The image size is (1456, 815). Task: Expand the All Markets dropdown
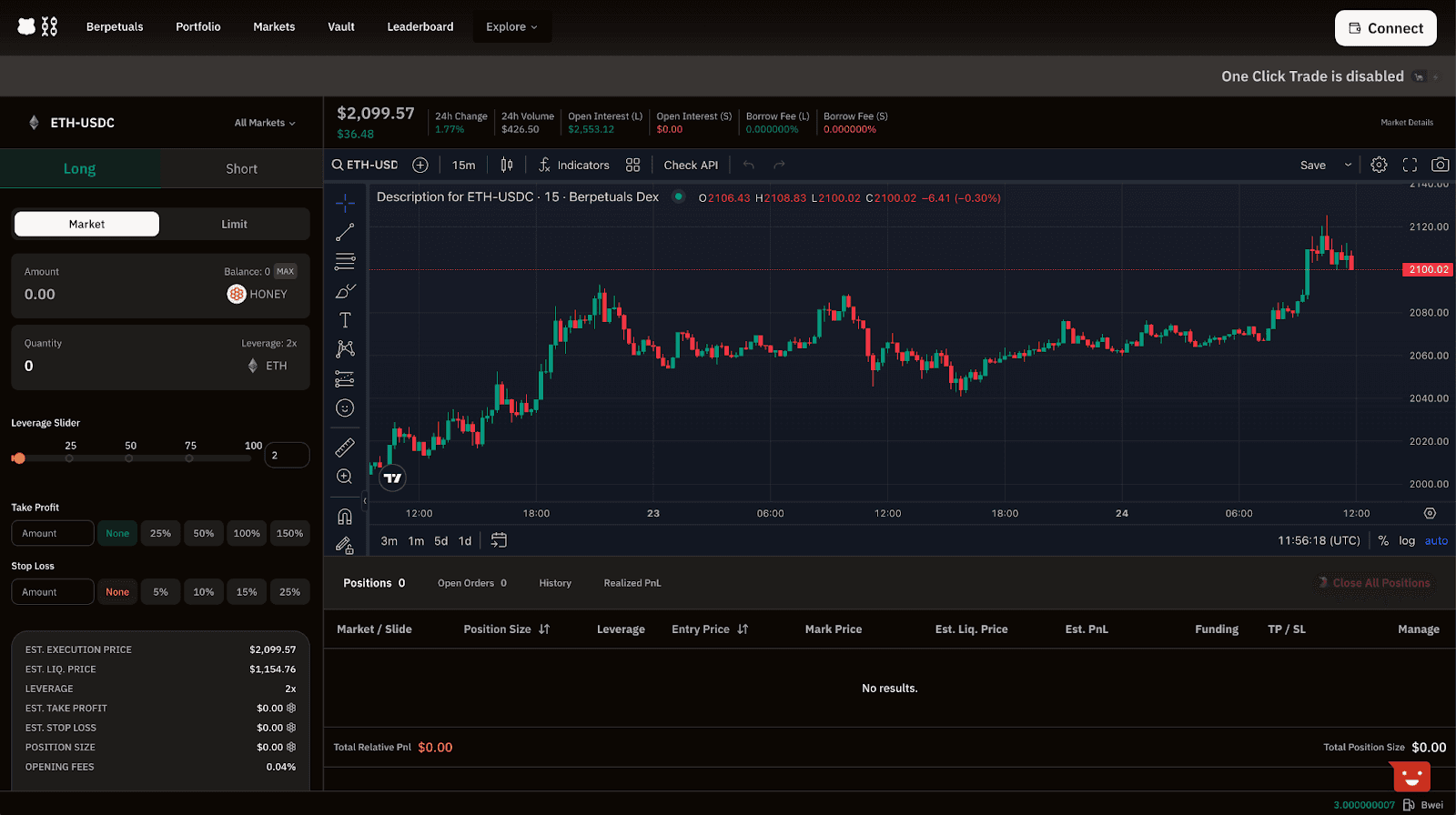coord(265,123)
